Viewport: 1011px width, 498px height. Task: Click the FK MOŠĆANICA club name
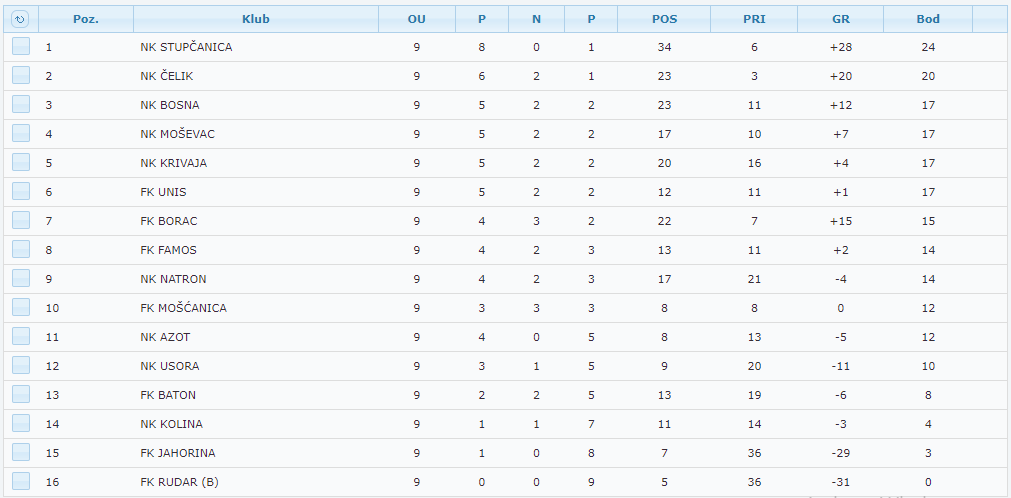[x=183, y=308]
